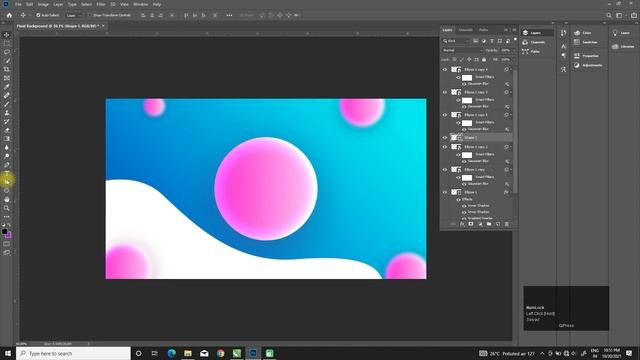
Task: Collapse smart filters of Ellipse 1 copy 4
Action: pos(511,69)
